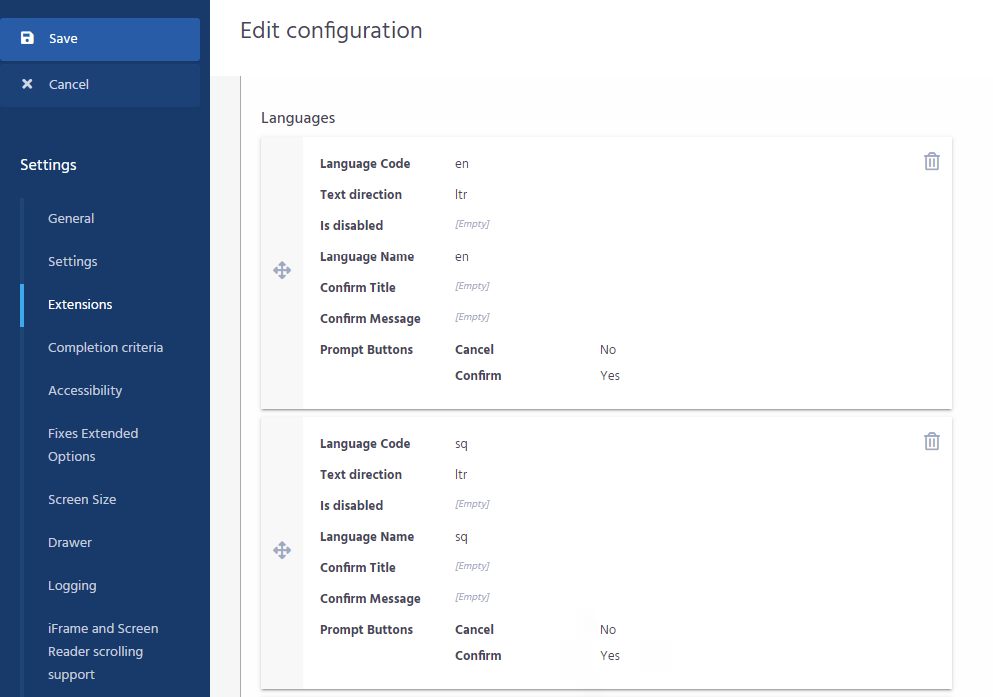993x697 pixels.
Task: Open the Drawer settings section
Action: coord(70,542)
